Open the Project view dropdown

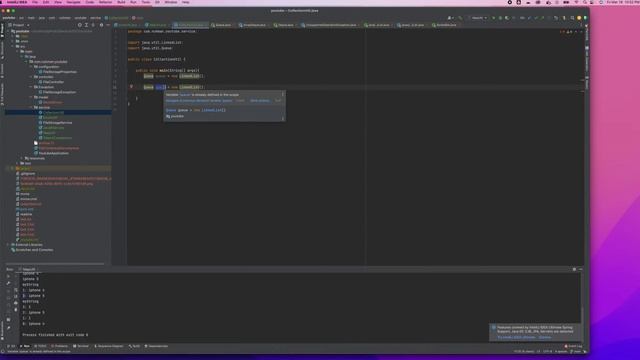[19, 25]
